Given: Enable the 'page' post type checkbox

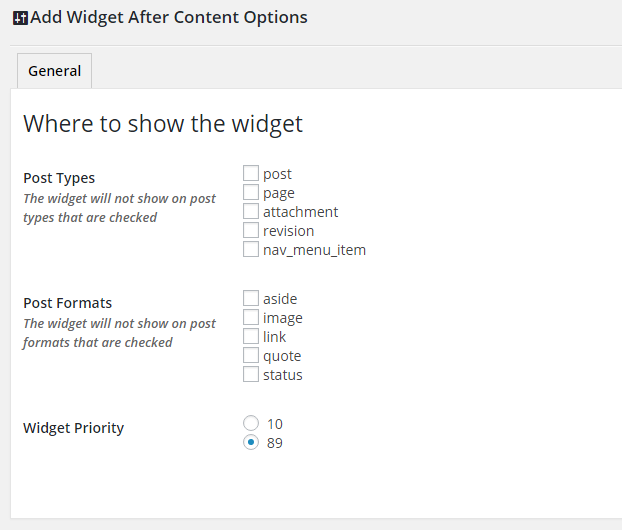Looking at the screenshot, I should coord(251,192).
